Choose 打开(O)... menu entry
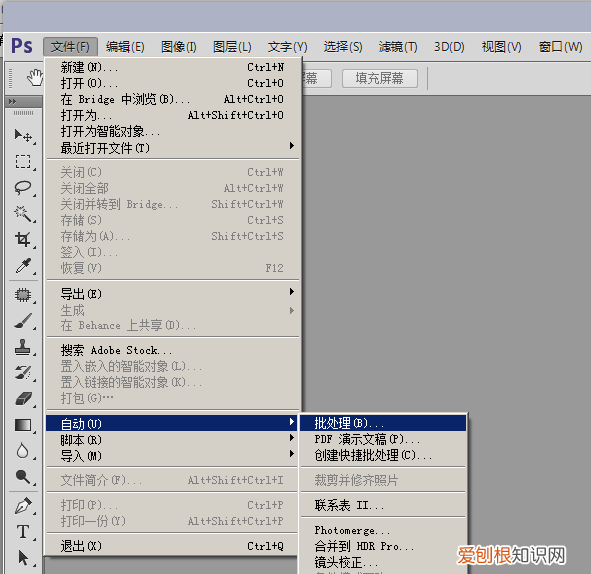This screenshot has height=574, width=591. click(173, 83)
